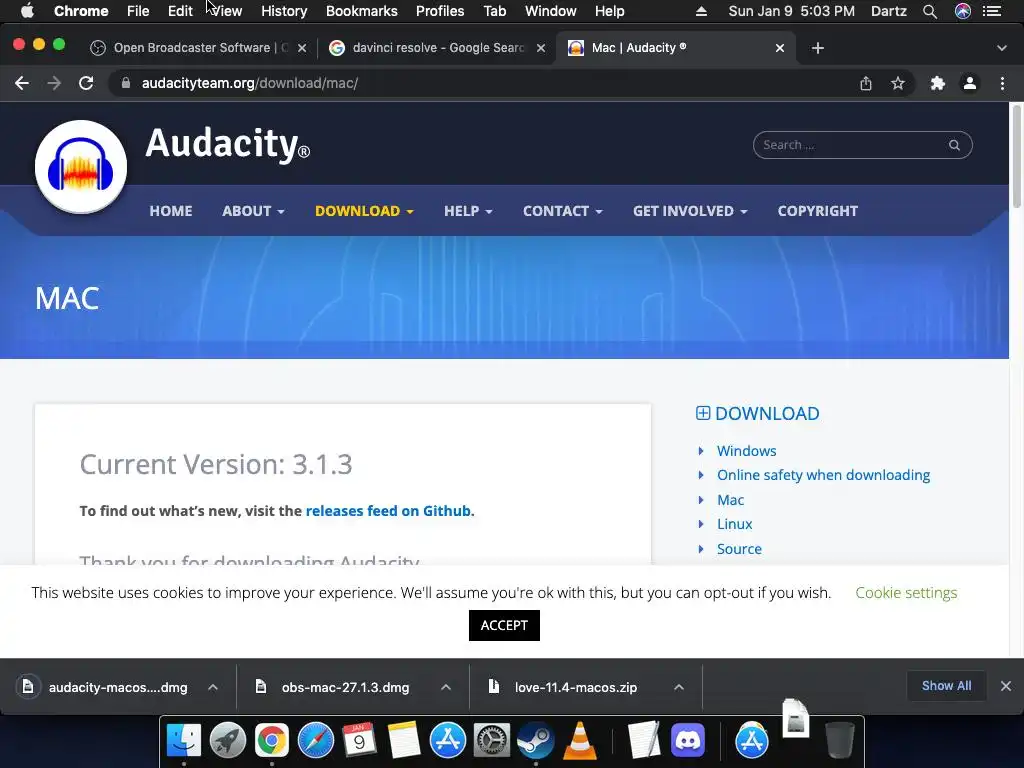Open the Apple menu
1024x768 pixels.
click(x=27, y=11)
